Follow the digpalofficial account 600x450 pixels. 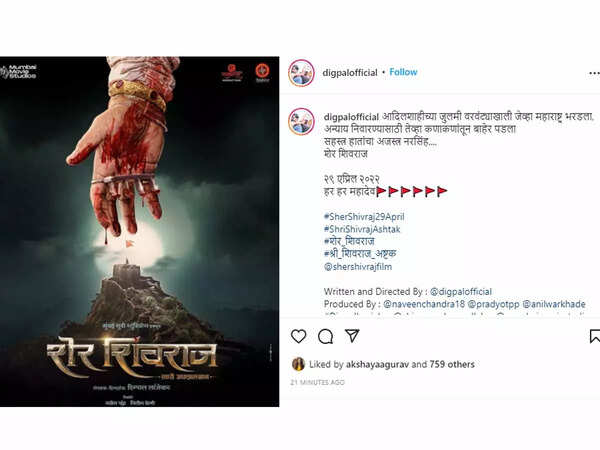coord(403,72)
